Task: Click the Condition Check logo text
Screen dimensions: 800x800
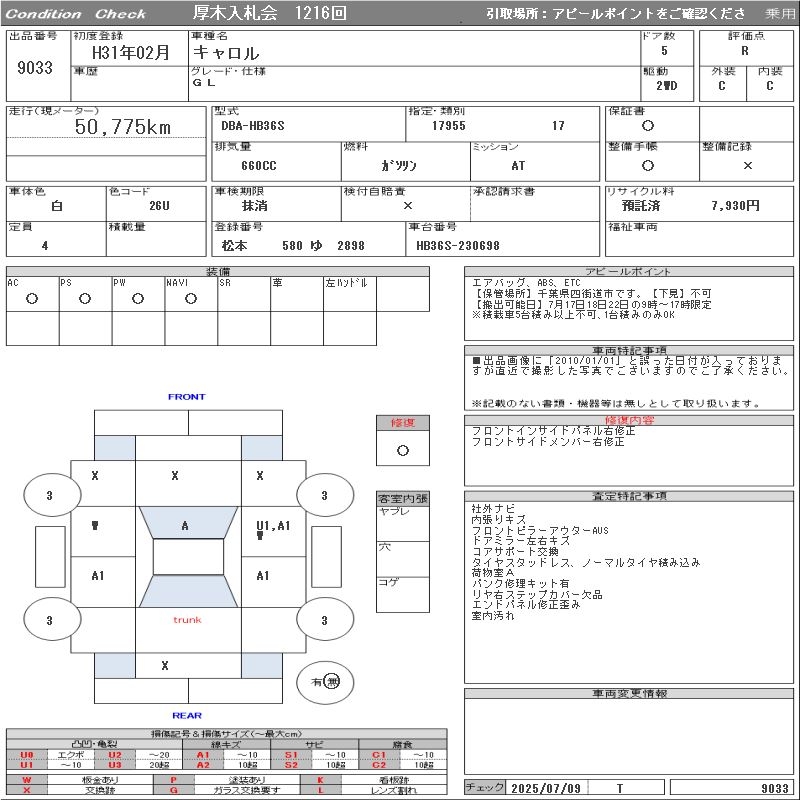Action: click(x=76, y=14)
